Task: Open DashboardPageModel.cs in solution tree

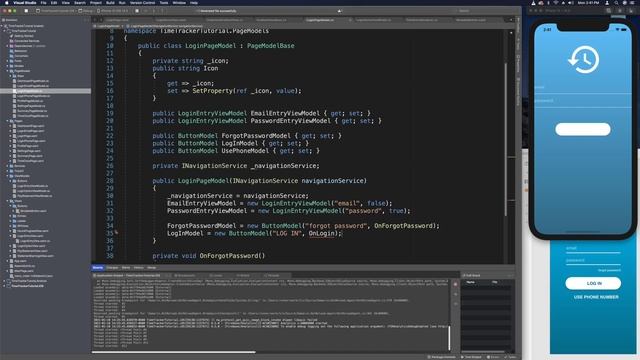Action: (x=33, y=81)
